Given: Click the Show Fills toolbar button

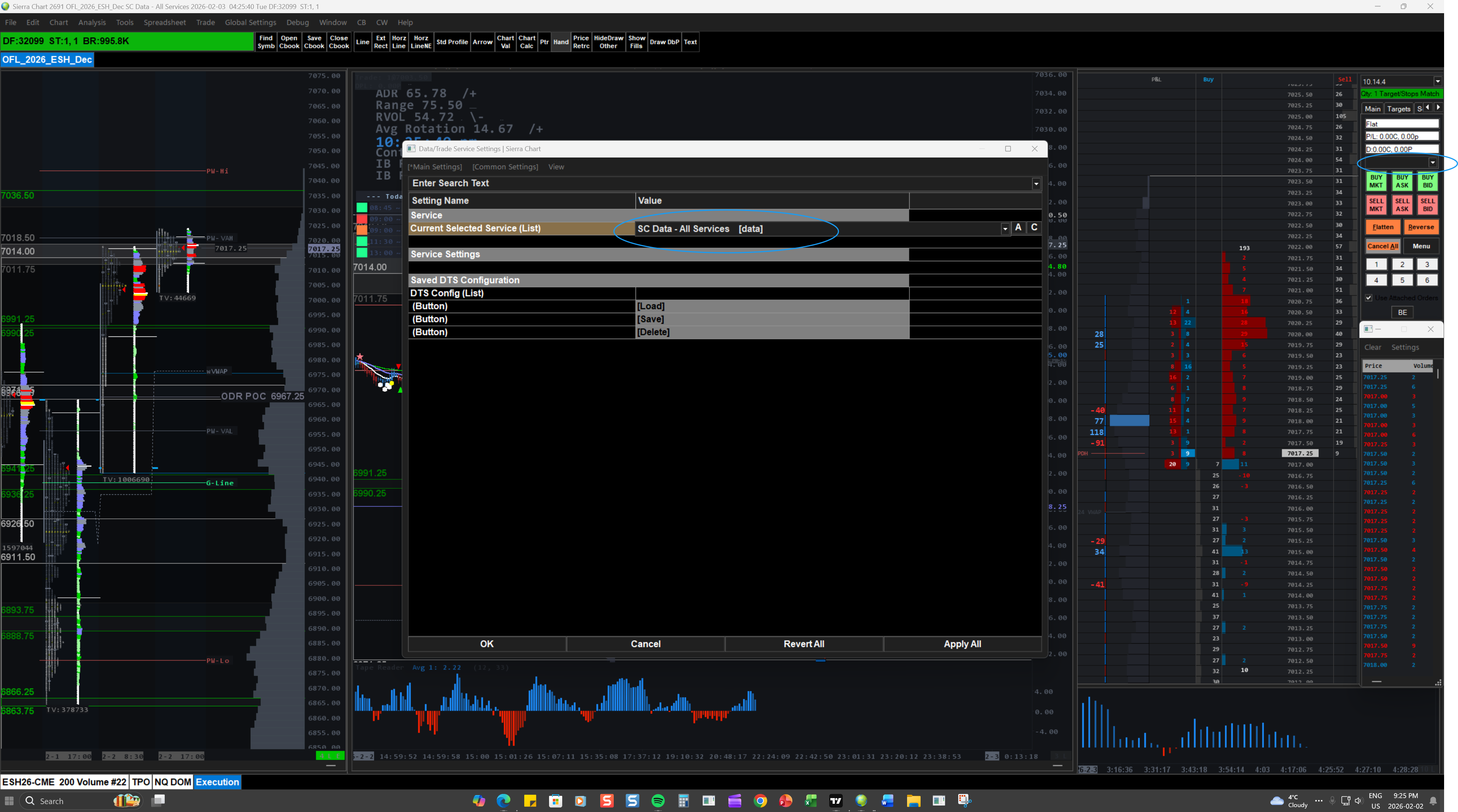Looking at the screenshot, I should coord(636,42).
